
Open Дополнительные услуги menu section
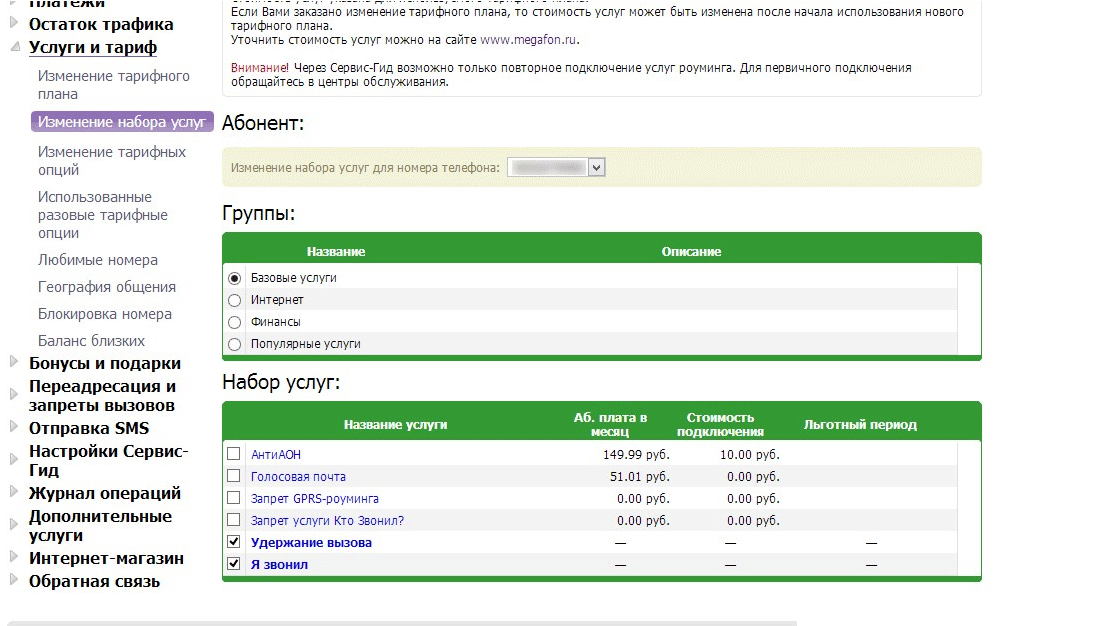(x=100, y=525)
